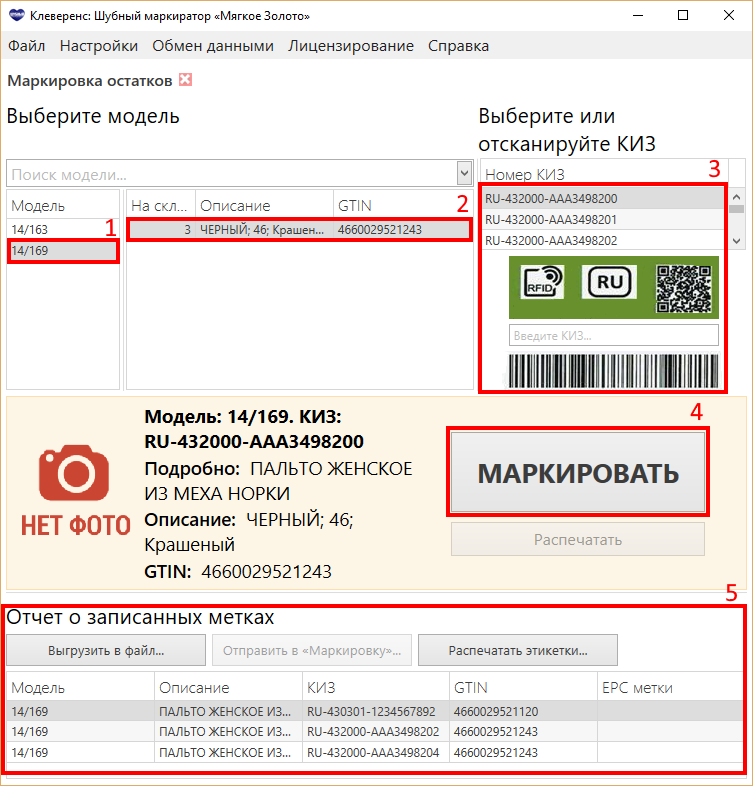Open the Лицензирование menu
This screenshot has height=786, width=753.
click(351, 46)
